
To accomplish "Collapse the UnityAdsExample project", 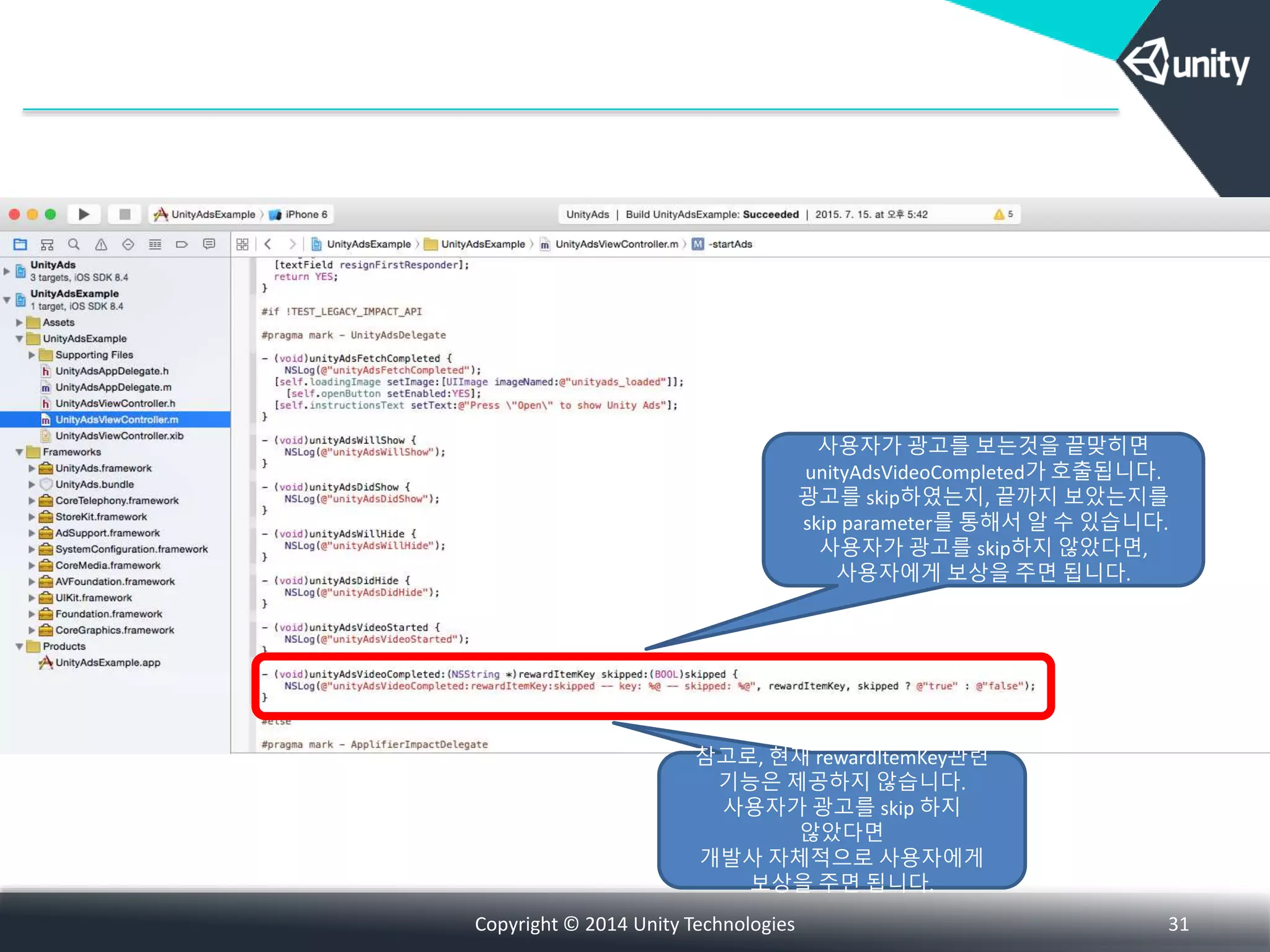I will (x=7, y=300).
